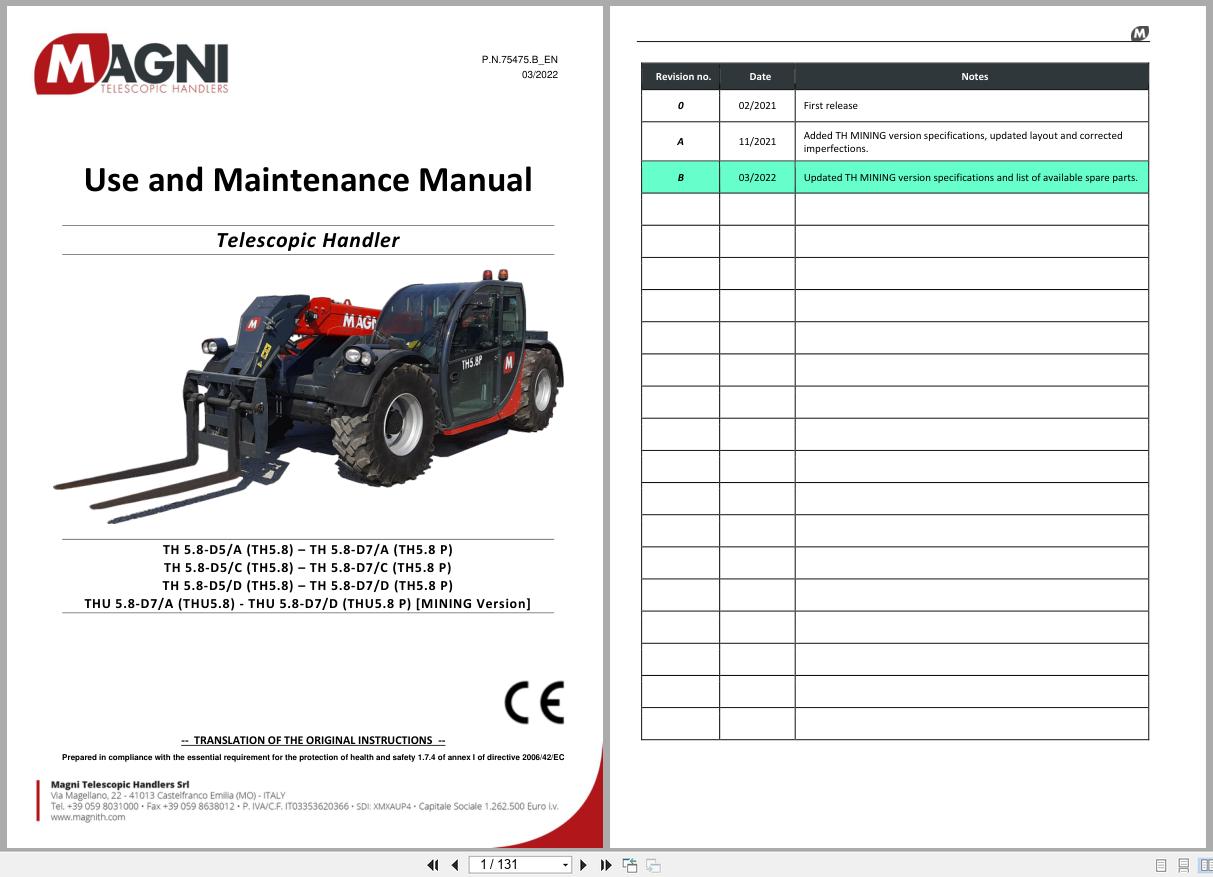The width and height of the screenshot is (1213, 877).
Task: Click the 'Date' column header
Action: point(760,77)
